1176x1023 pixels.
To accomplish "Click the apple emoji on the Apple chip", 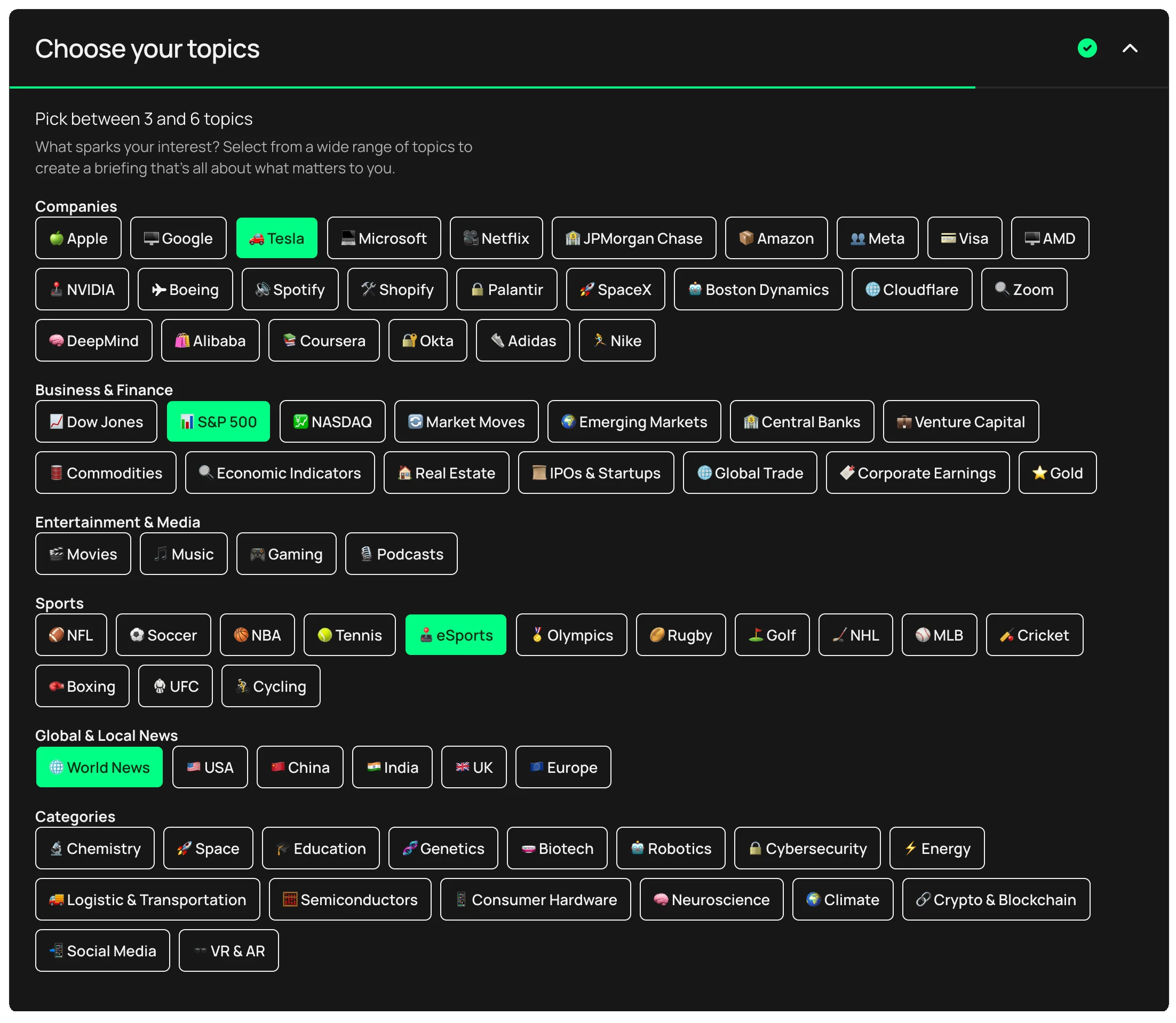I will click(56, 238).
